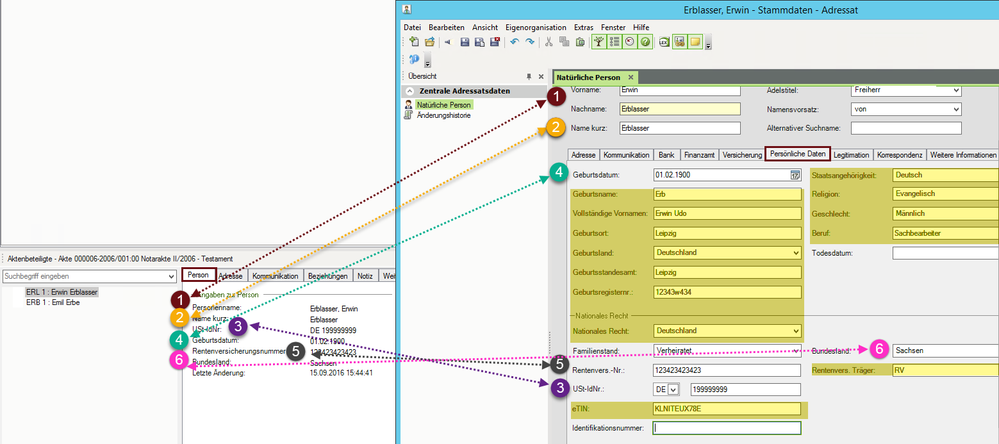This screenshot has width=999, height=444.
Task: Click the Geburtsname field containing Erb
Action: pos(727,194)
